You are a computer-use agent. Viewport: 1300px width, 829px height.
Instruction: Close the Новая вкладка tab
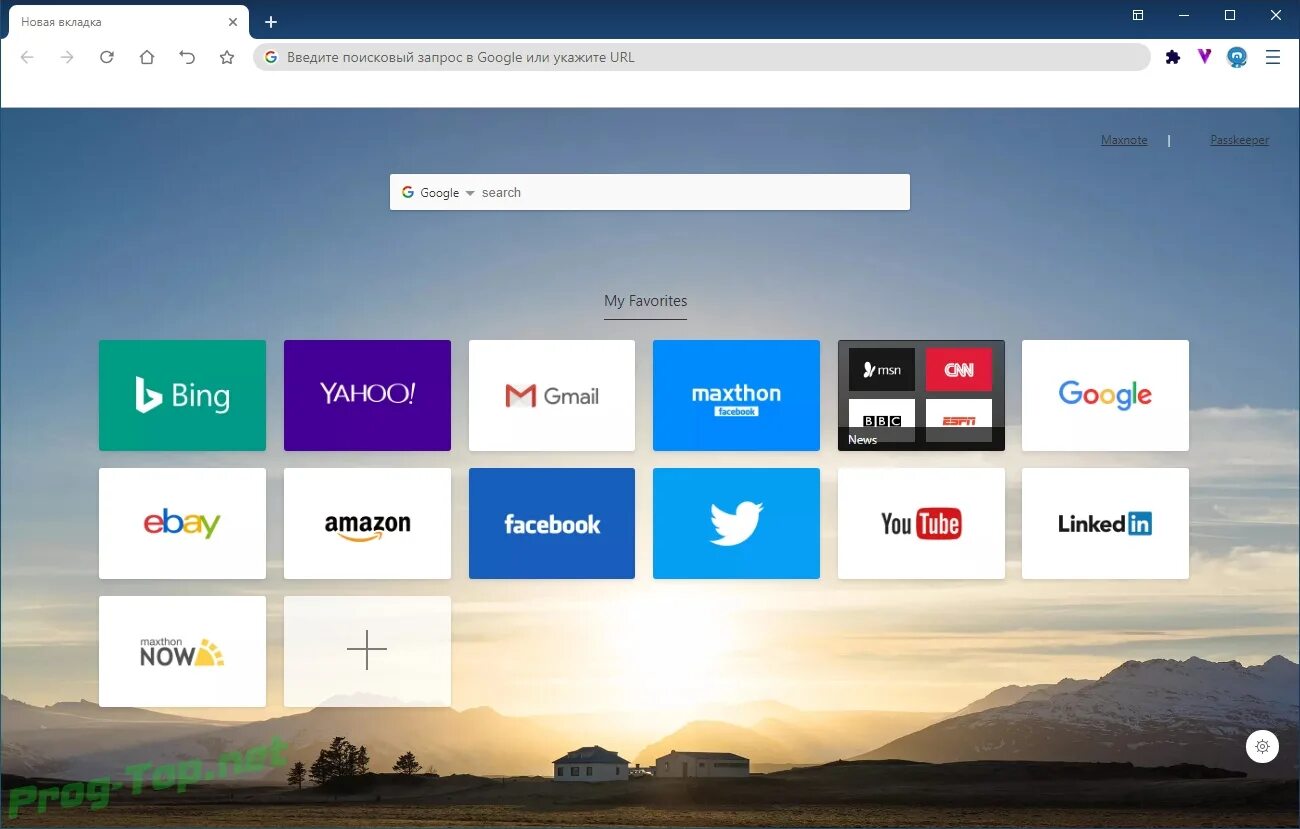coord(233,21)
